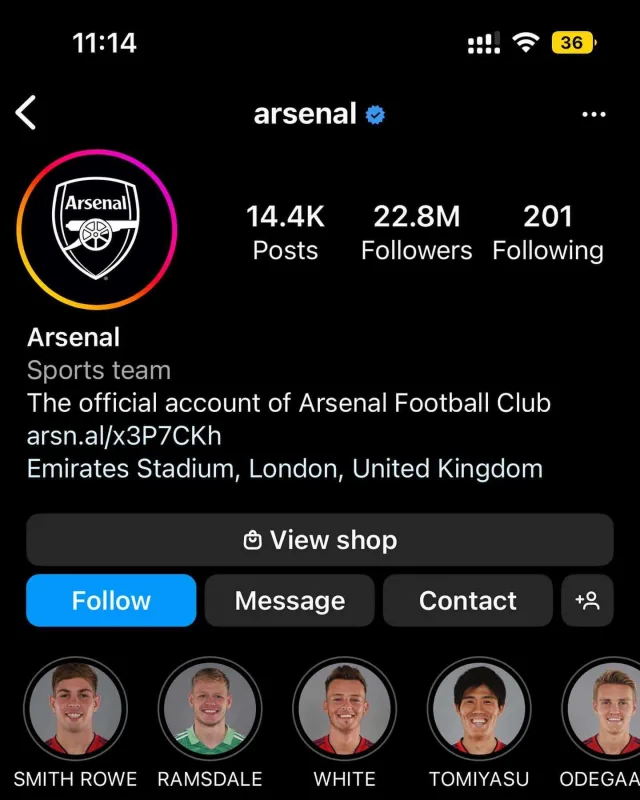640x800 pixels.
Task: Follow the Arsenal account
Action: click(x=111, y=600)
